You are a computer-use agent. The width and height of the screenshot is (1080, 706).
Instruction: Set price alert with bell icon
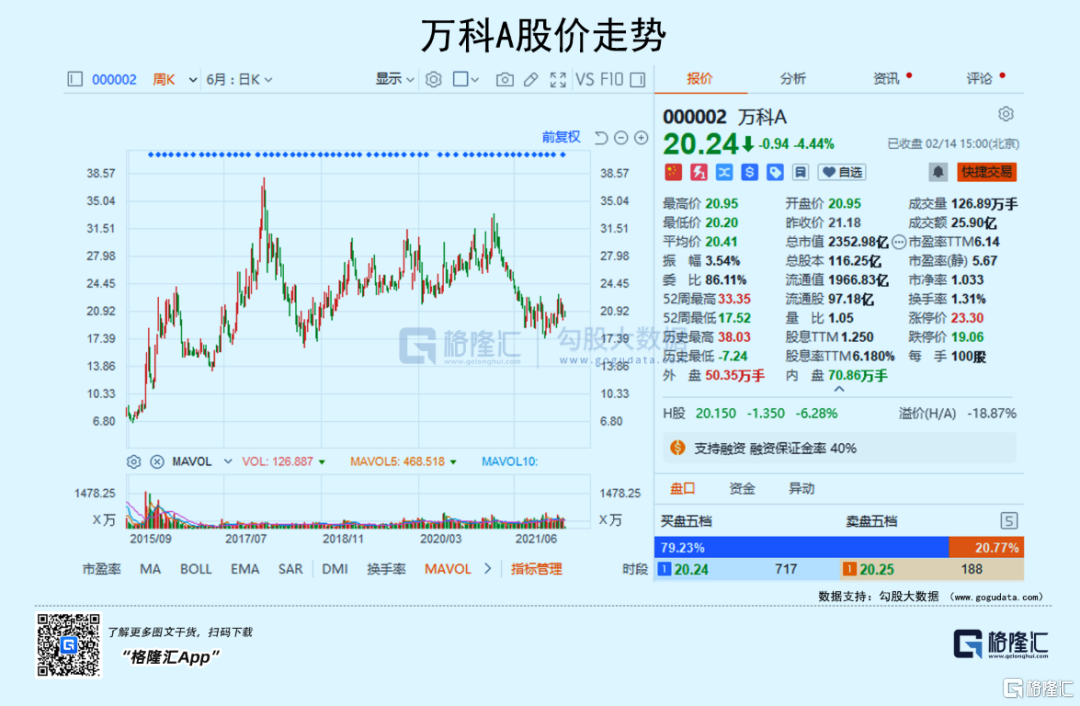937,172
